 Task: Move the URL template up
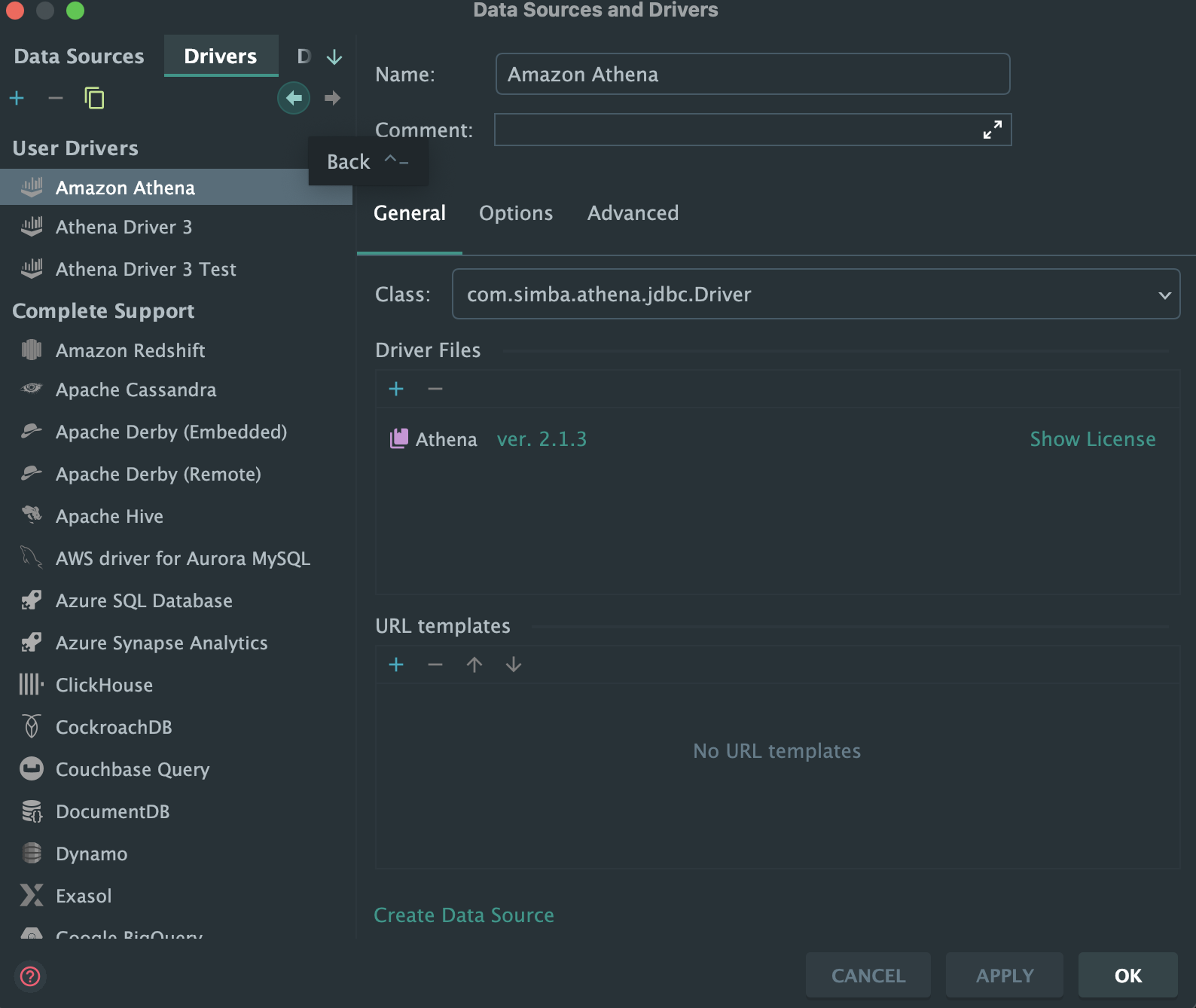(x=474, y=664)
